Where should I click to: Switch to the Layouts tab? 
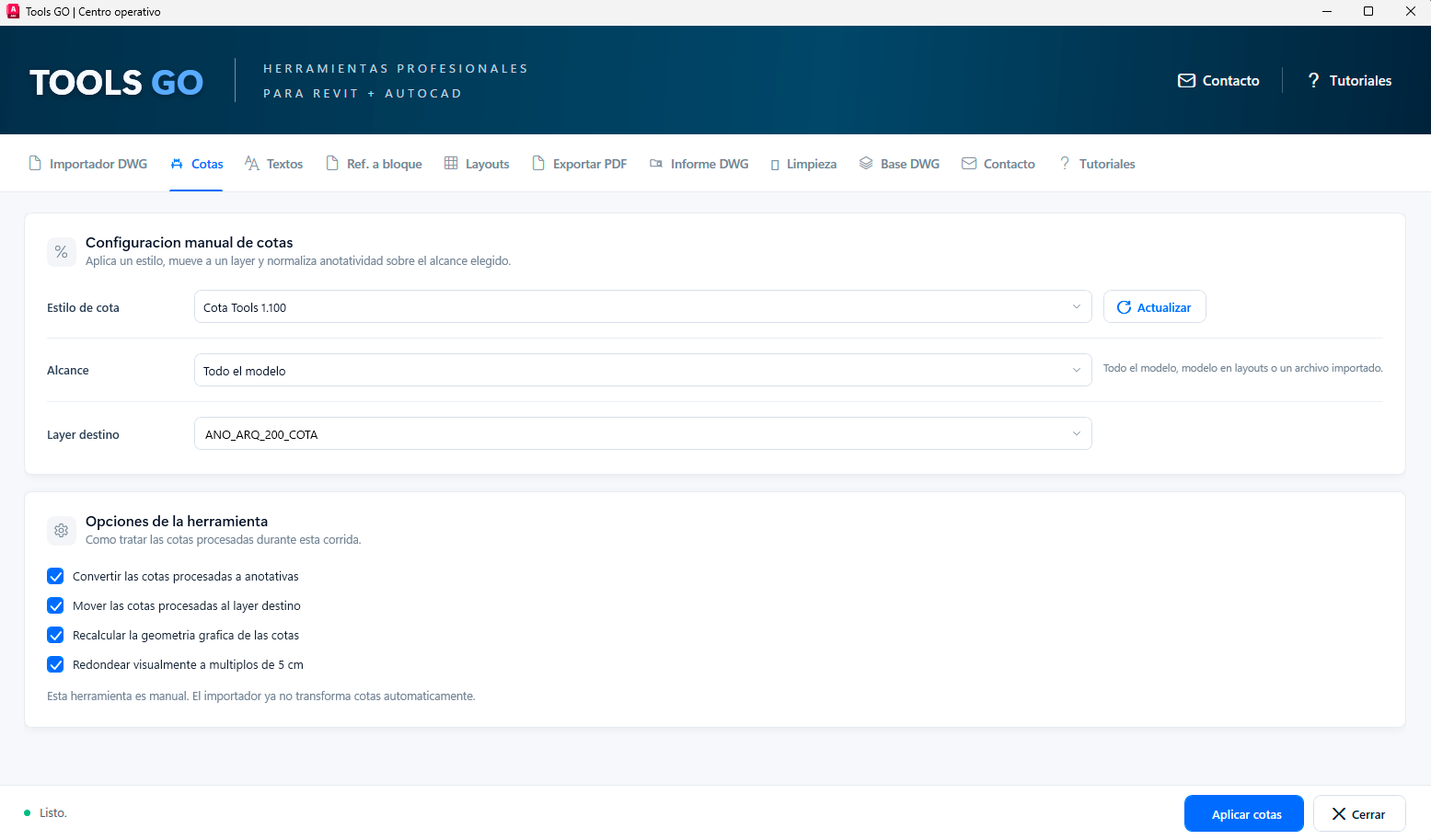pyautogui.click(x=477, y=164)
